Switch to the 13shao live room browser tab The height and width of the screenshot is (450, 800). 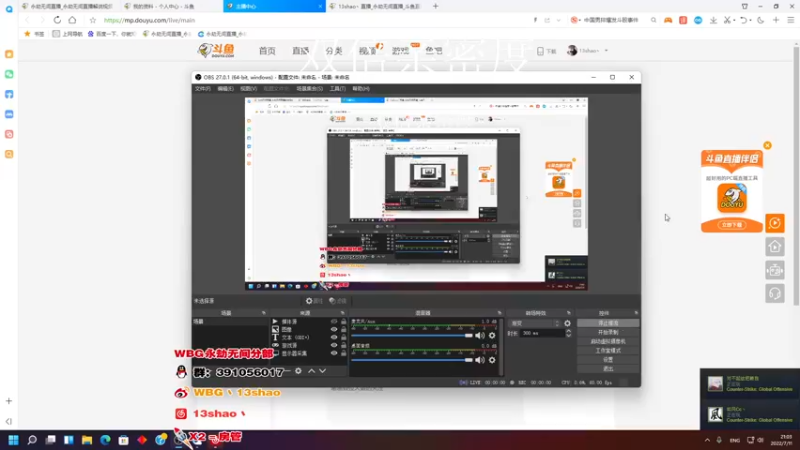point(377,6)
